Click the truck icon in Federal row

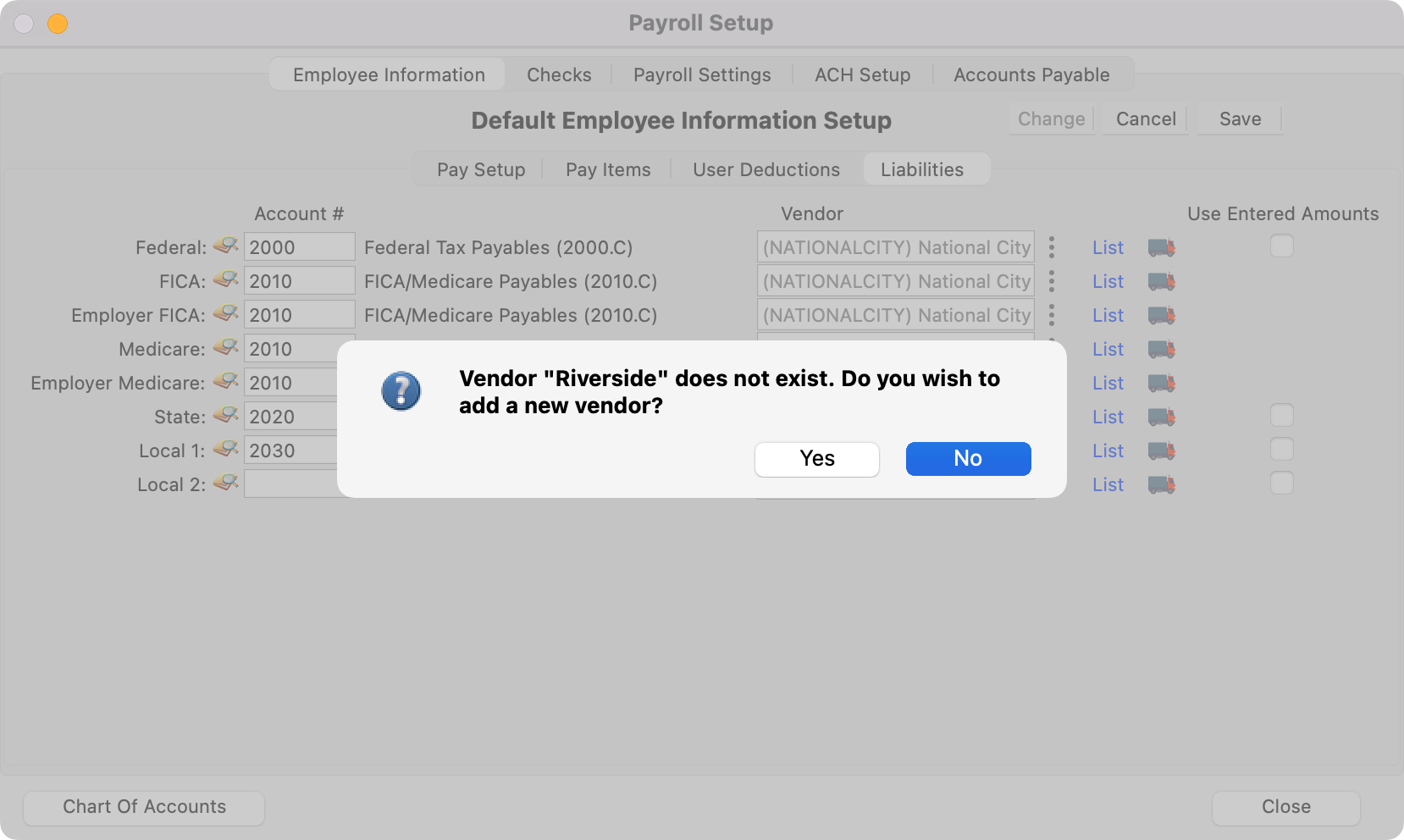(1161, 247)
